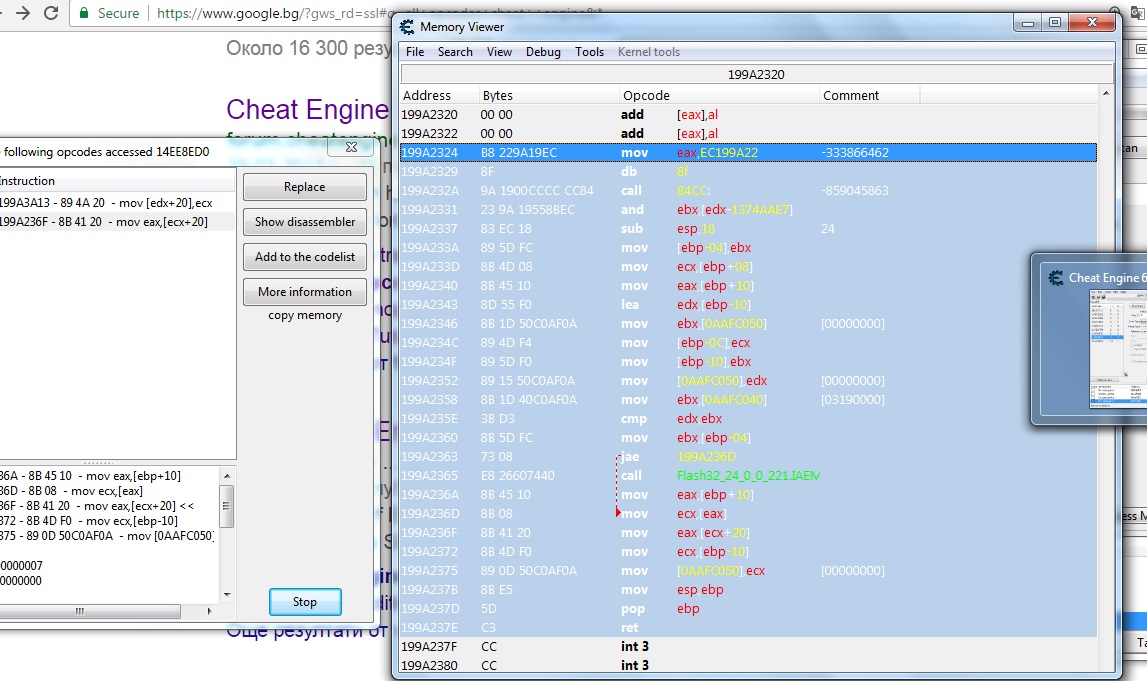The width and height of the screenshot is (1147, 681).
Task: Open the Tools menu
Action: coord(589,52)
